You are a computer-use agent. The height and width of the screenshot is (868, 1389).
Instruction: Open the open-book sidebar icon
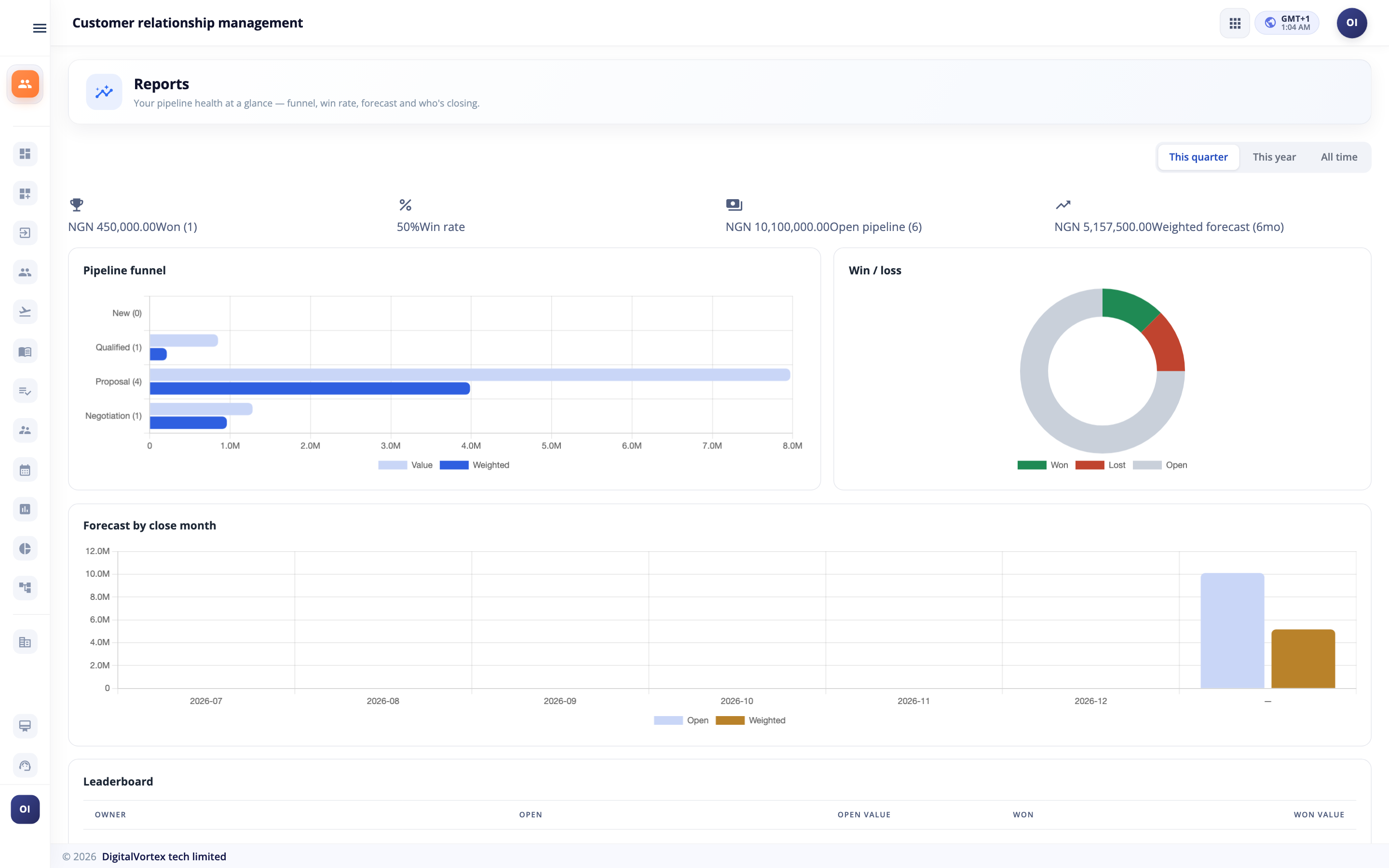click(25, 352)
